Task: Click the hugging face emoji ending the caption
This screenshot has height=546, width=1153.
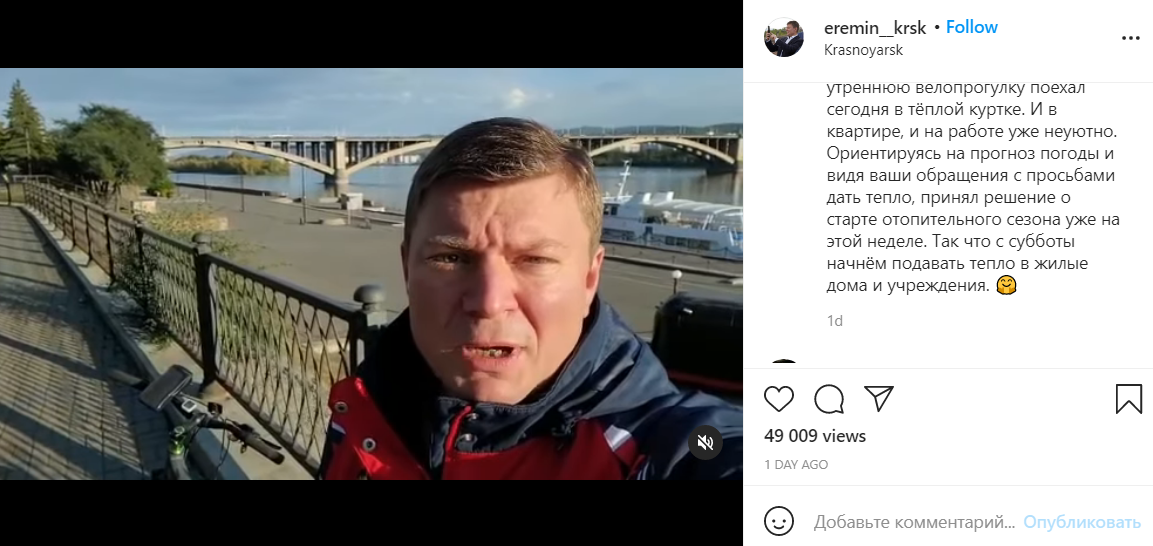Action: click(1006, 287)
